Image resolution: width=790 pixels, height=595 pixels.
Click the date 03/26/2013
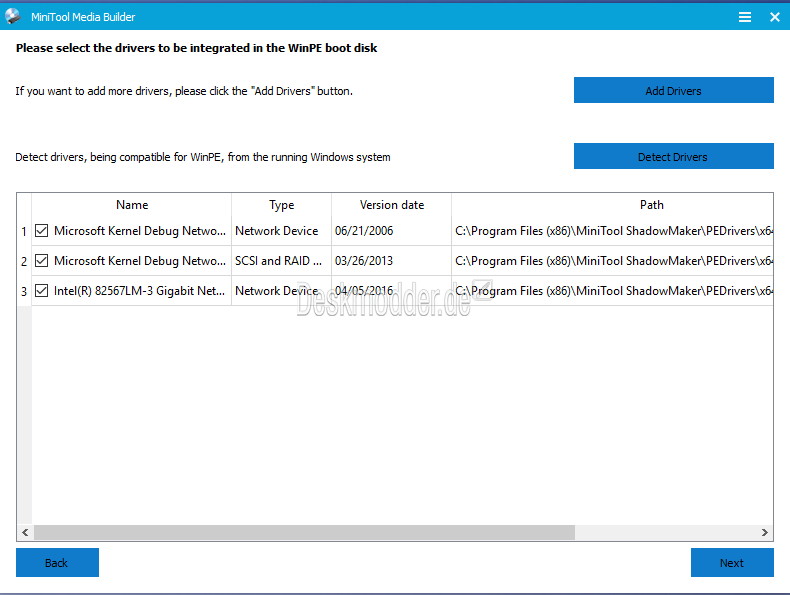[x=364, y=260]
